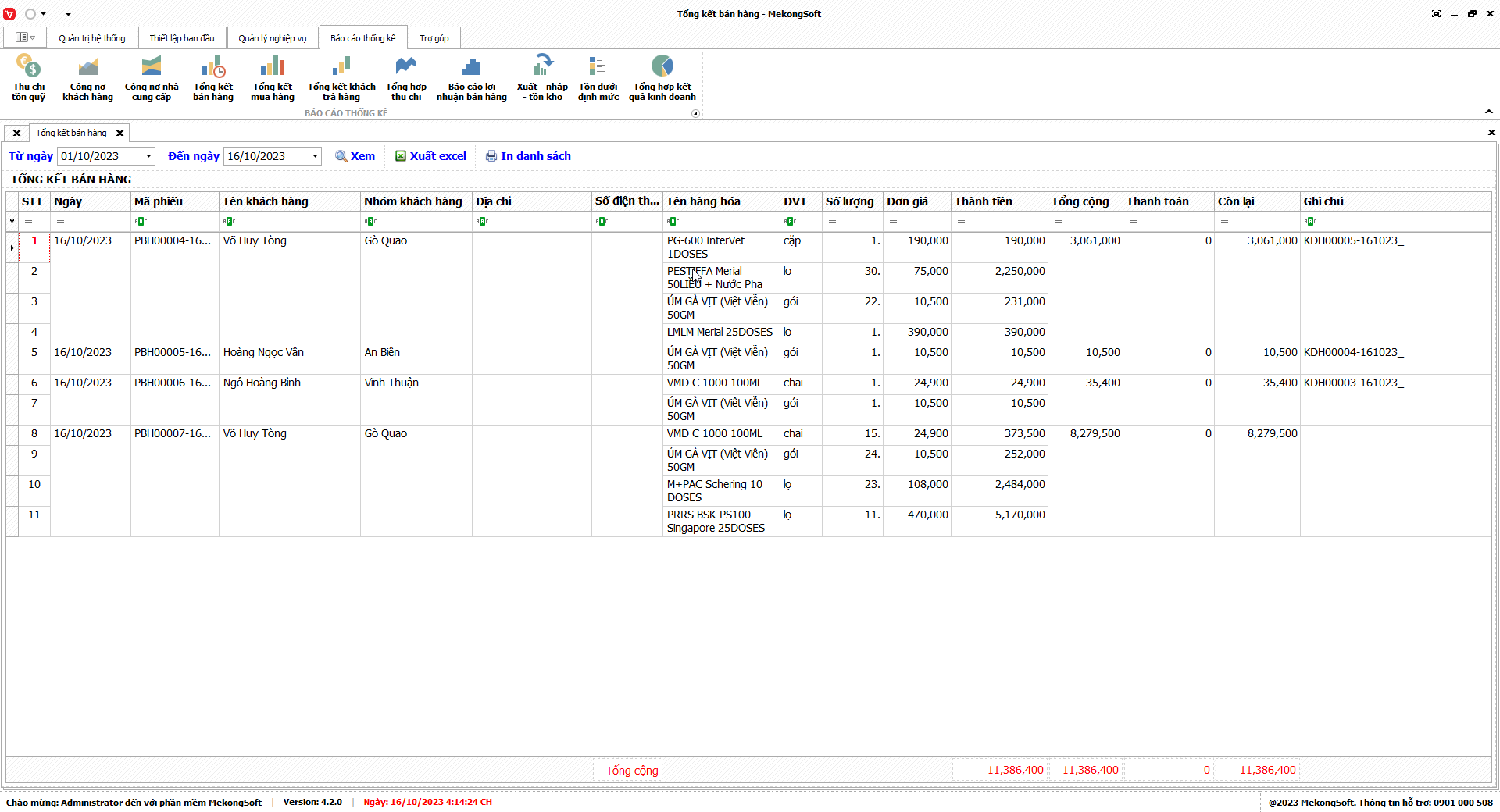
Task: Open Tổng kết mua hàng report
Action: pyautogui.click(x=272, y=77)
